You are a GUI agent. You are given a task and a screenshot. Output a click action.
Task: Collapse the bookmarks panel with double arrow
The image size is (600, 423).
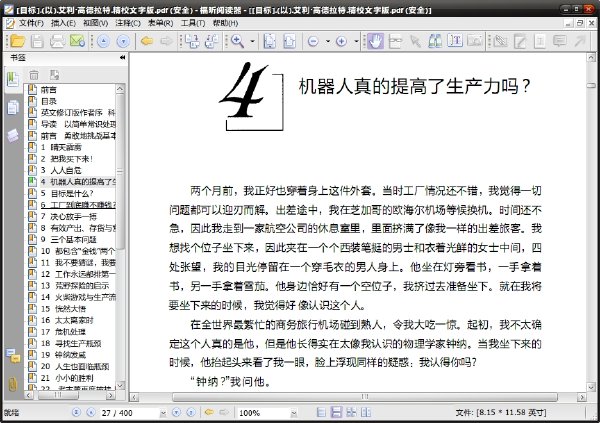[122, 58]
